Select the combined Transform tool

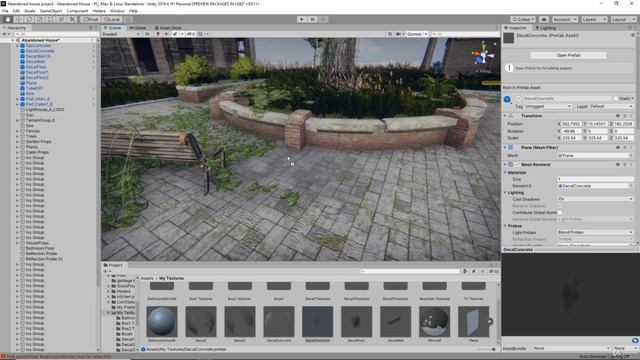click(61, 19)
